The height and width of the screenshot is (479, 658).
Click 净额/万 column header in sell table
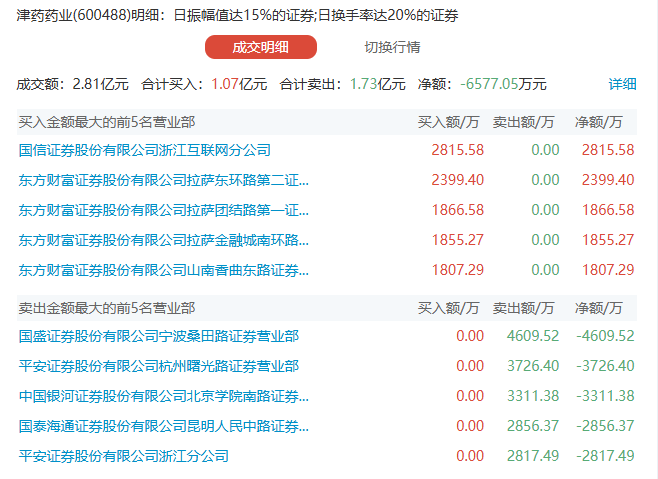click(598, 308)
